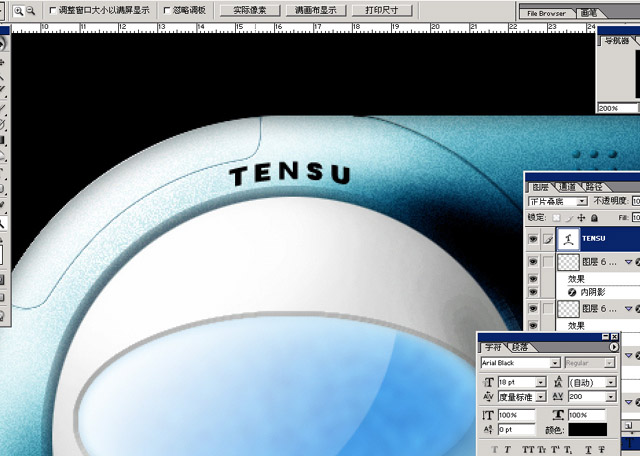This screenshot has width=640, height=456.
Task: Open the File Browser tab
Action: [546, 13]
